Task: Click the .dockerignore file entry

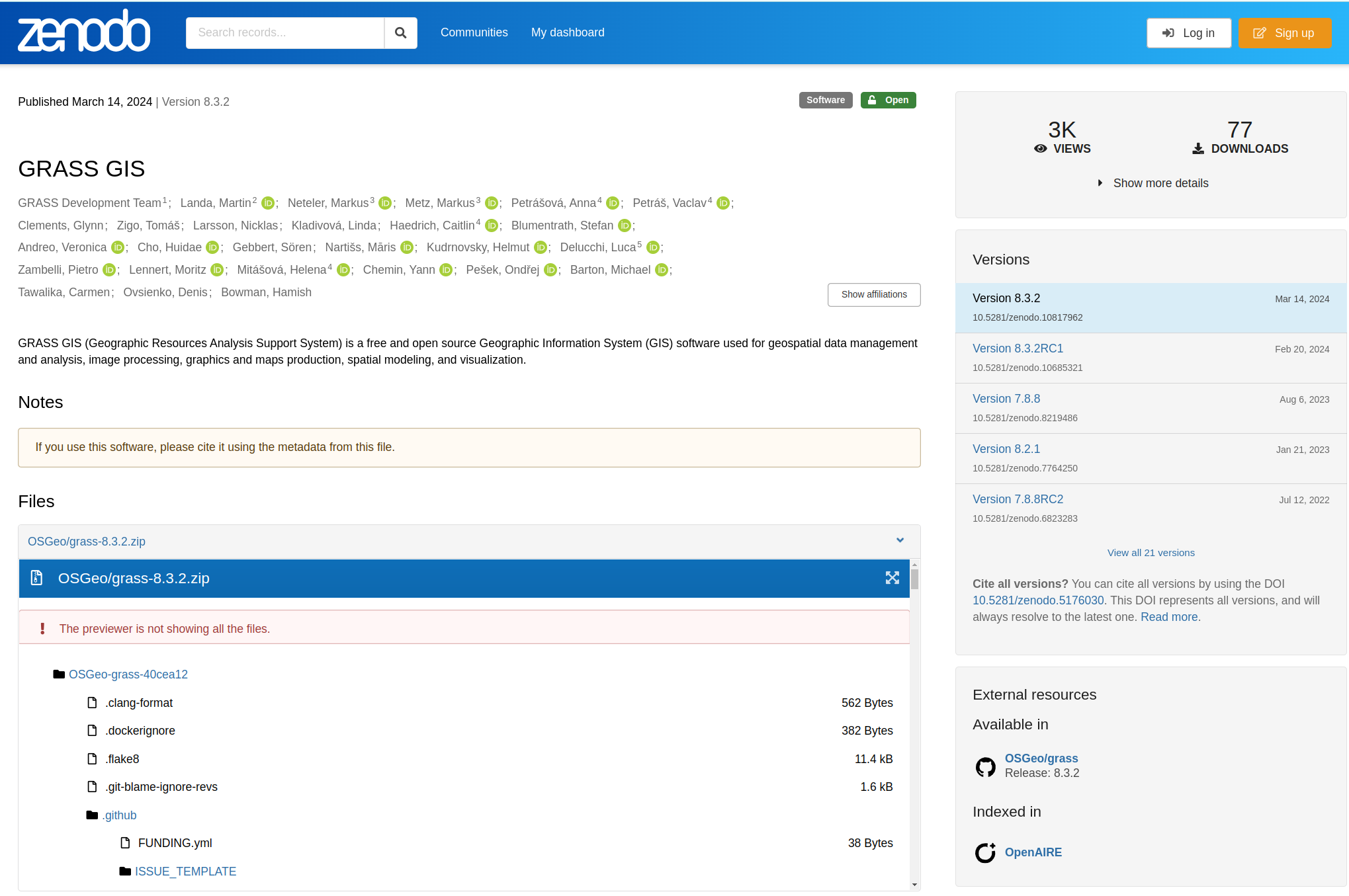Action: point(140,731)
